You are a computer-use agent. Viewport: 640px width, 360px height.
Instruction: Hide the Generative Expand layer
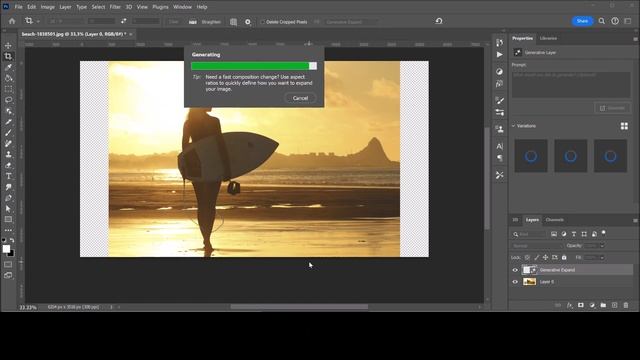coord(515,270)
